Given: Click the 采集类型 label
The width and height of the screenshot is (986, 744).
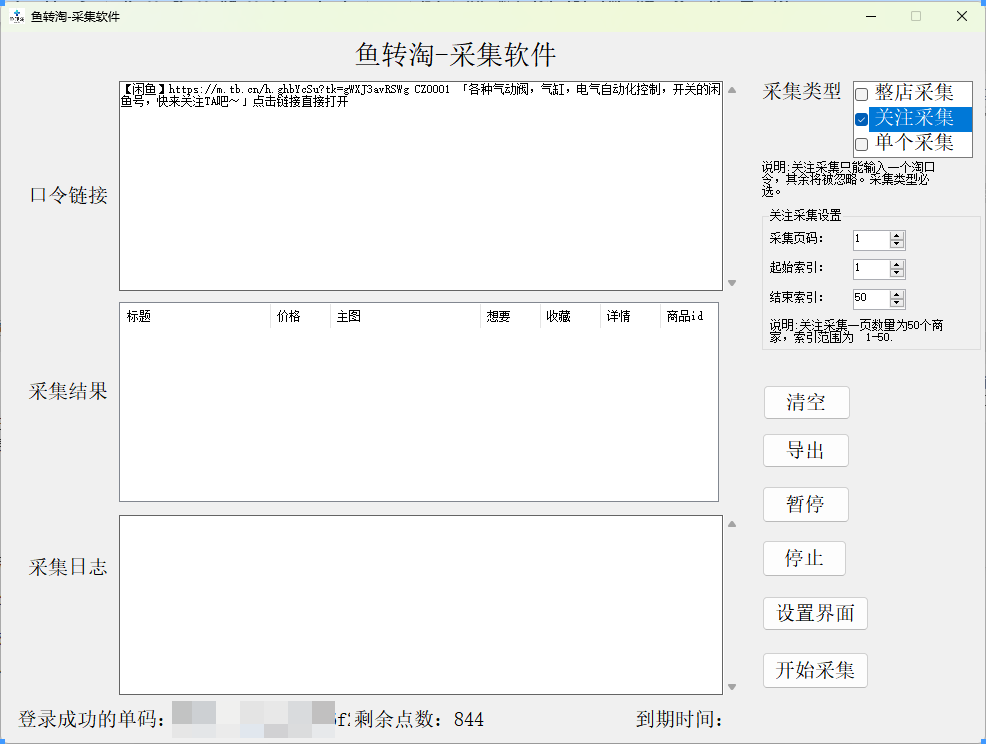Looking at the screenshot, I should tap(802, 92).
